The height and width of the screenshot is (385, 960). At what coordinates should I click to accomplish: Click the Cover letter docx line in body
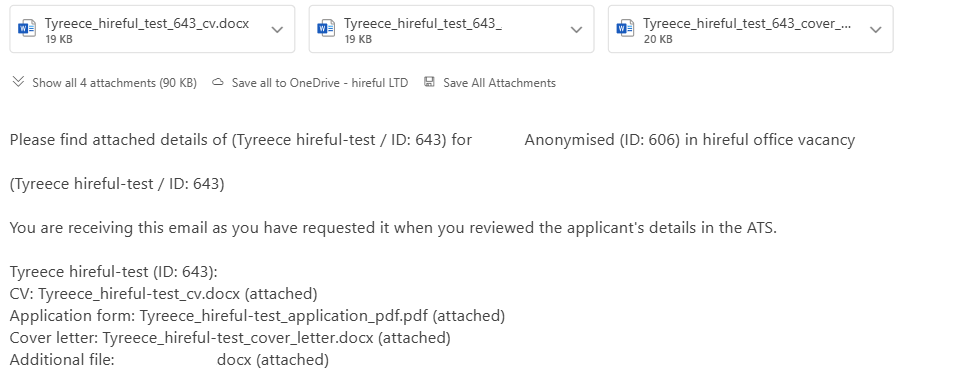[230, 338]
